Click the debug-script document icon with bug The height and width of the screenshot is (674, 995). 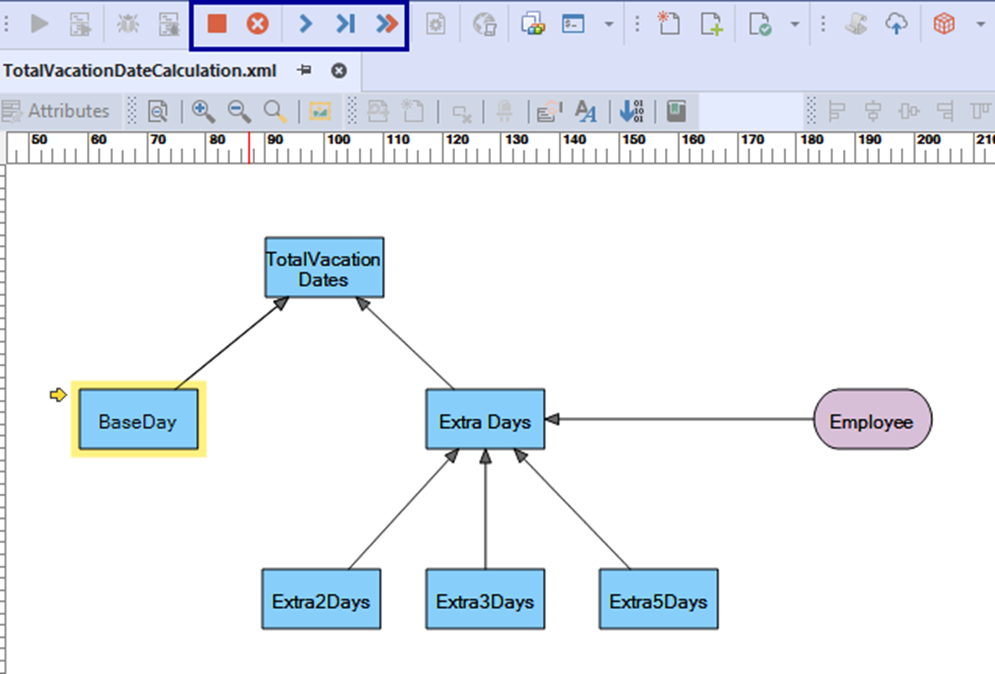pyautogui.click(x=169, y=24)
